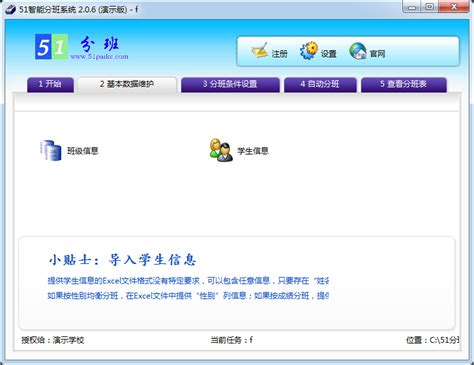Image resolution: width=474 pixels, height=365 pixels.
Task: Click the 学生信息 people icon
Action: [221, 150]
